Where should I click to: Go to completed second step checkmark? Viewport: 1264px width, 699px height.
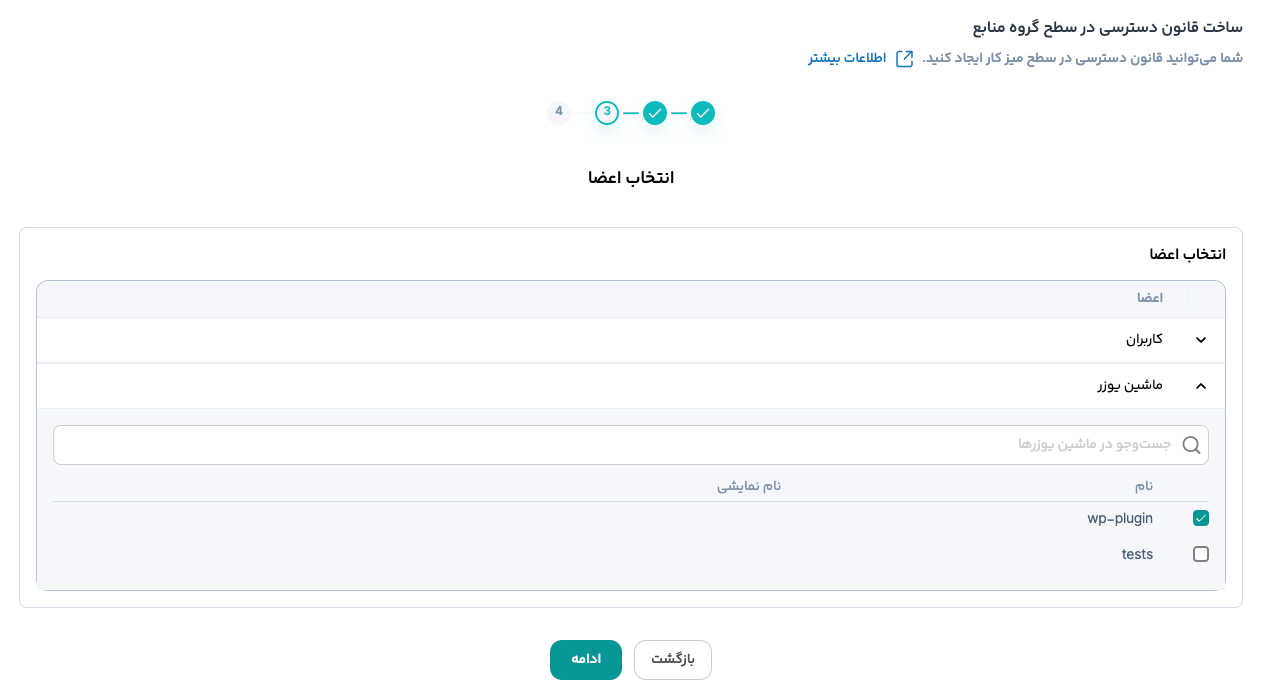click(655, 113)
